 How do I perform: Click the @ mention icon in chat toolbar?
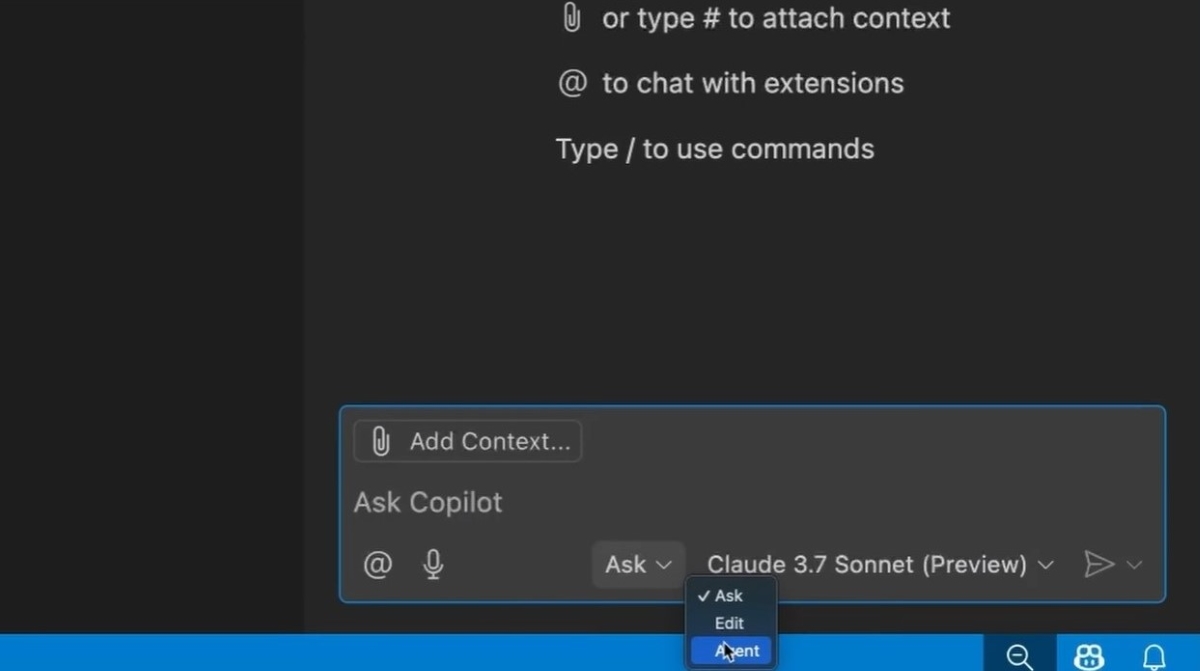click(377, 565)
